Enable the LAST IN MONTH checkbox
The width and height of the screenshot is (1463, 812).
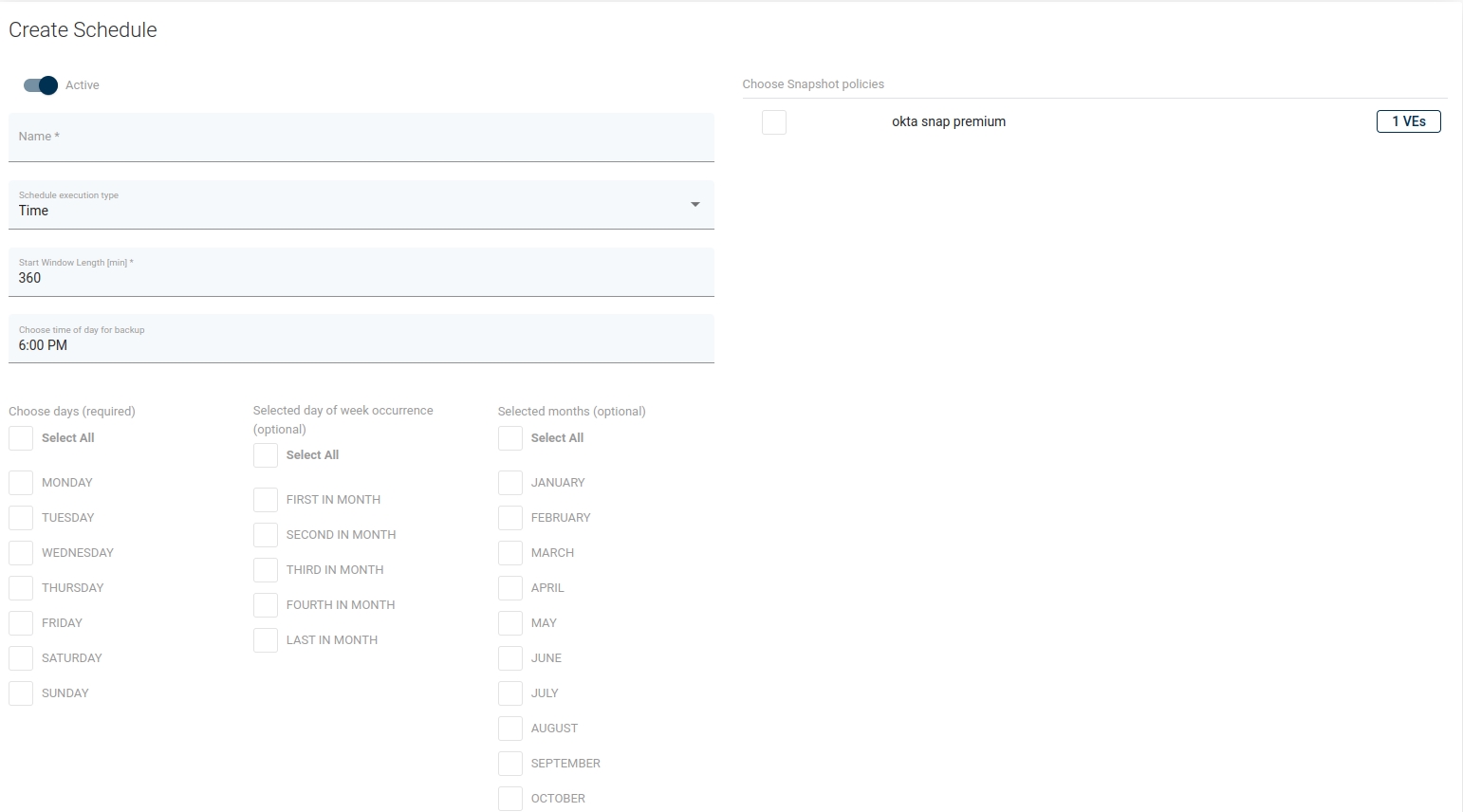(266, 640)
